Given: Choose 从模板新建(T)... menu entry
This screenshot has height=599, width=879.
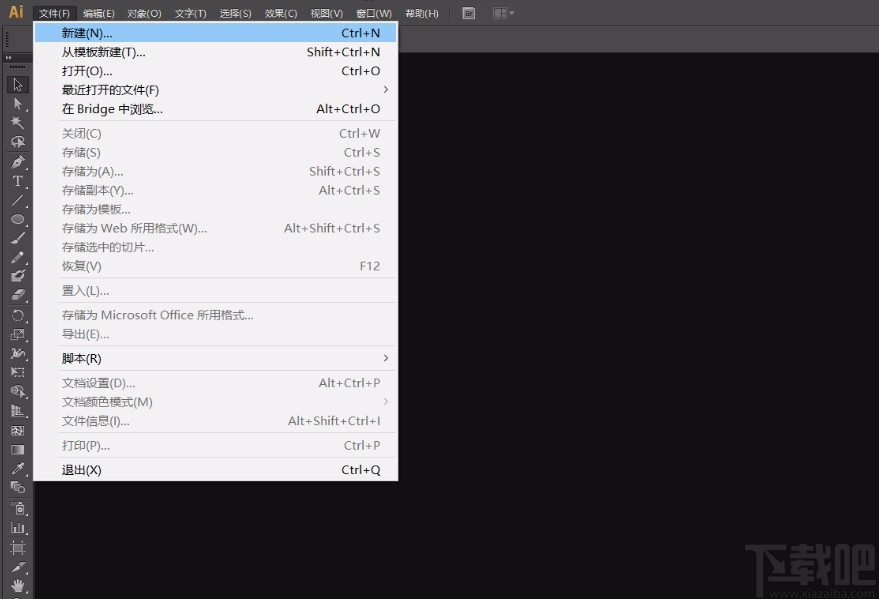Looking at the screenshot, I should [215, 52].
